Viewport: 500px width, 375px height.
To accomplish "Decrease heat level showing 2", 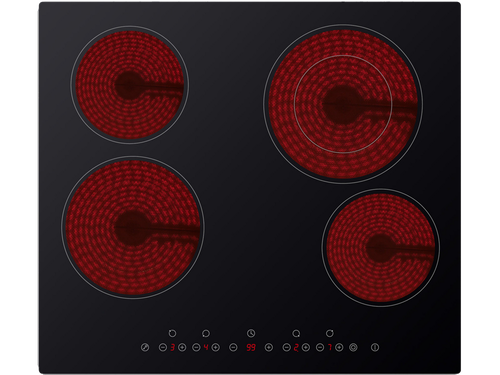I will click(x=286, y=347).
